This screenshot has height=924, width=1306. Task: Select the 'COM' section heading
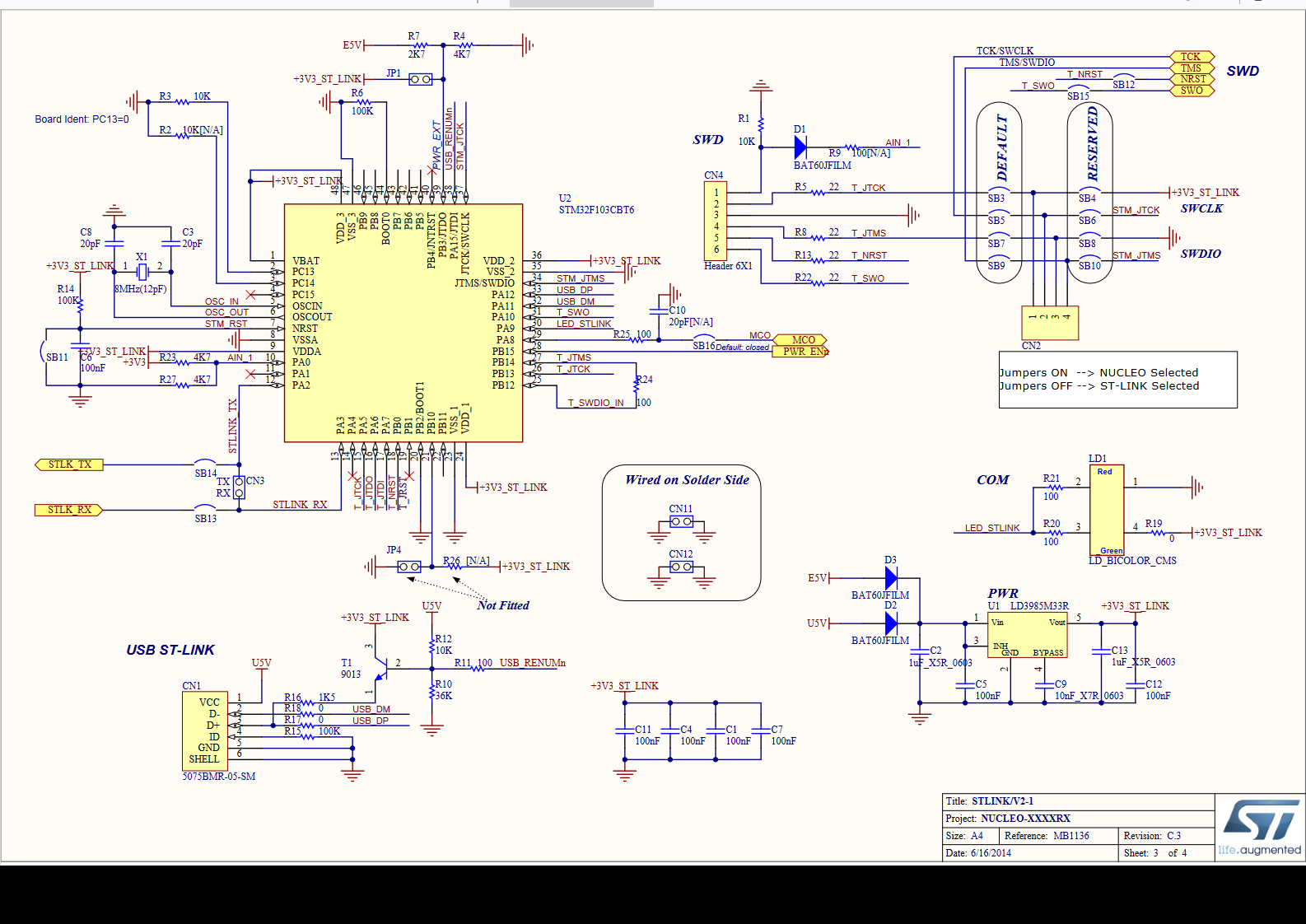coord(992,480)
